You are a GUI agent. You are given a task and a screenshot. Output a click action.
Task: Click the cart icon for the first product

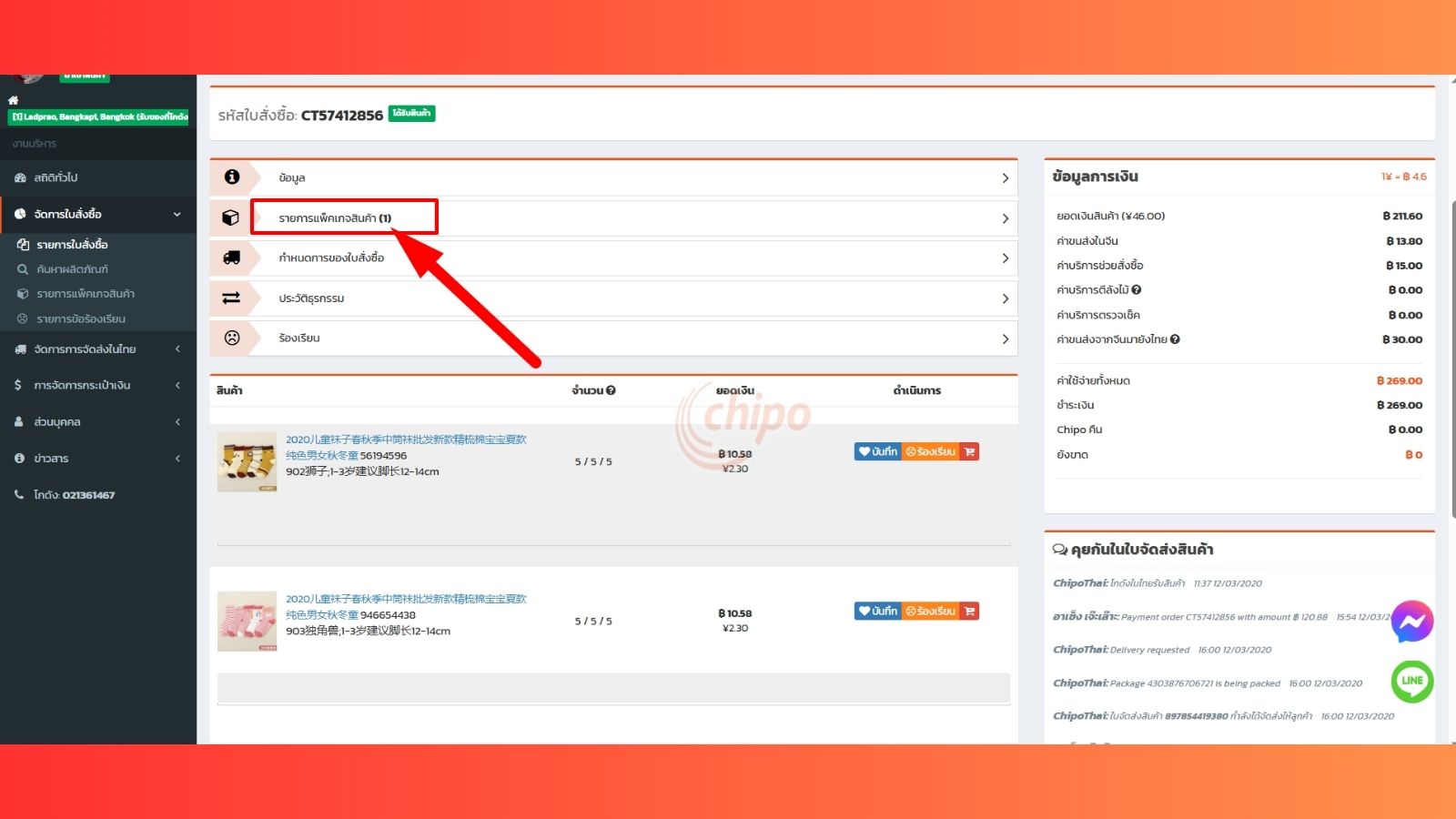tap(969, 451)
